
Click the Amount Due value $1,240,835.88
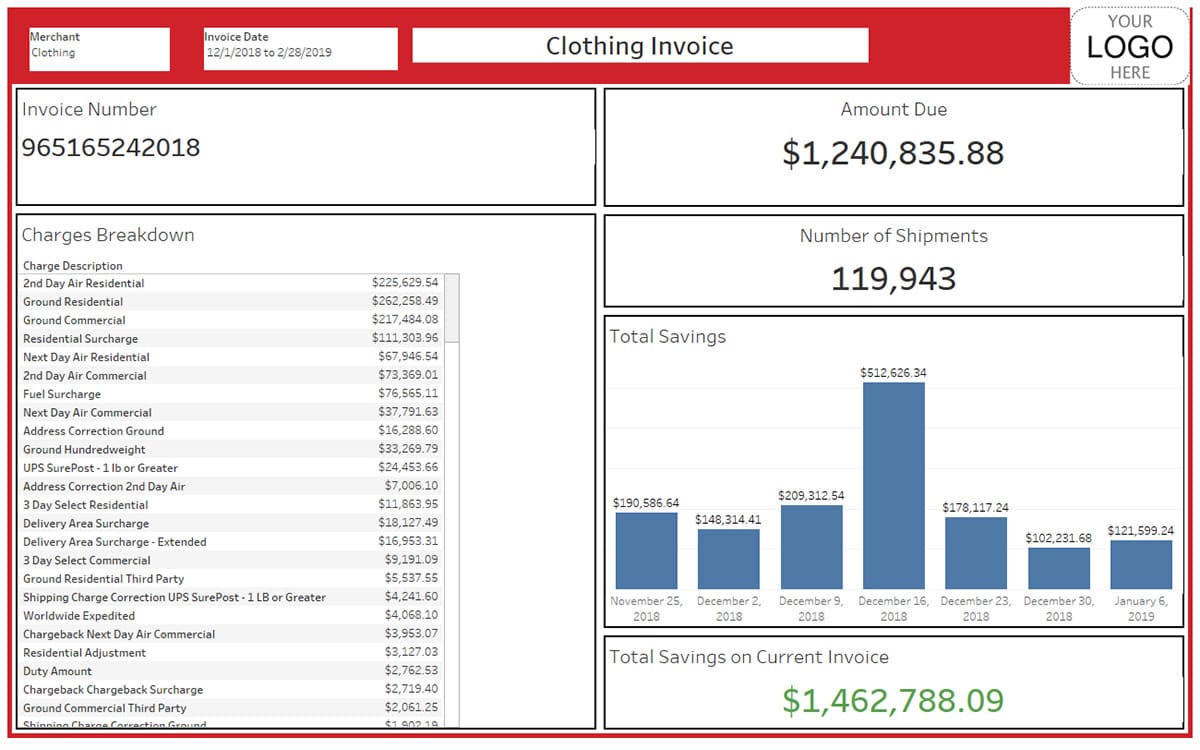pyautogui.click(x=893, y=153)
